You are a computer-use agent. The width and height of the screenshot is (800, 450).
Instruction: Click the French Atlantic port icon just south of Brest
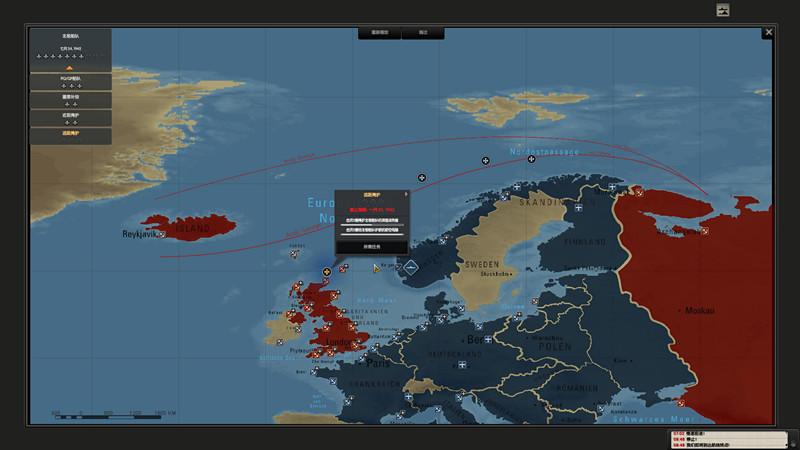[x=333, y=381]
